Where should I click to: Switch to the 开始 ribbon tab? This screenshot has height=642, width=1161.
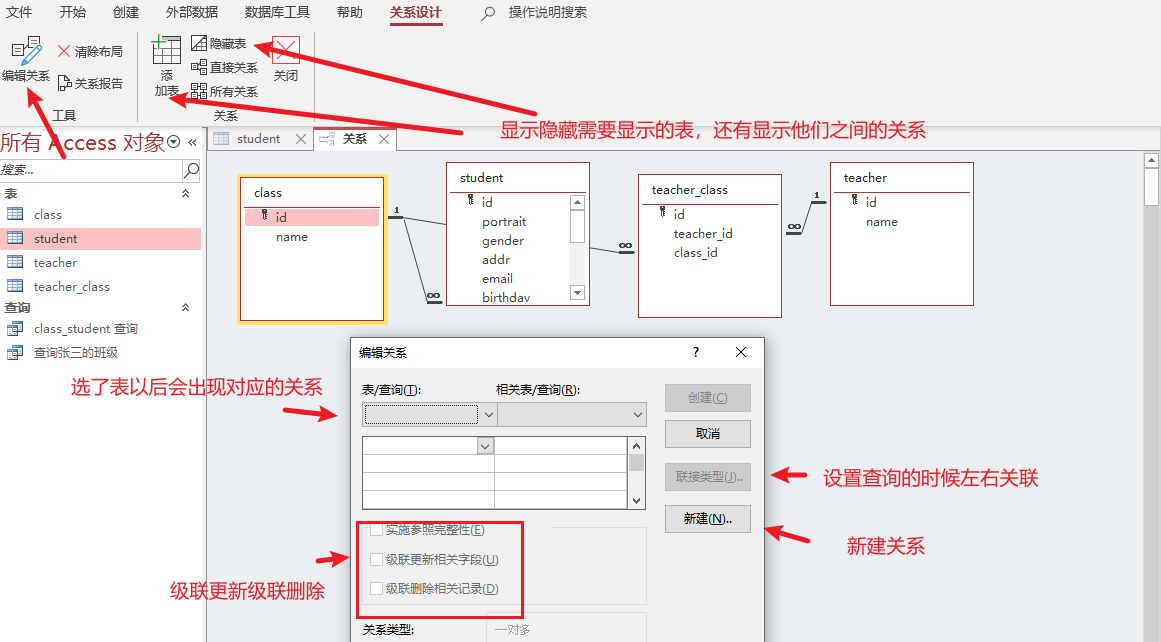point(73,13)
